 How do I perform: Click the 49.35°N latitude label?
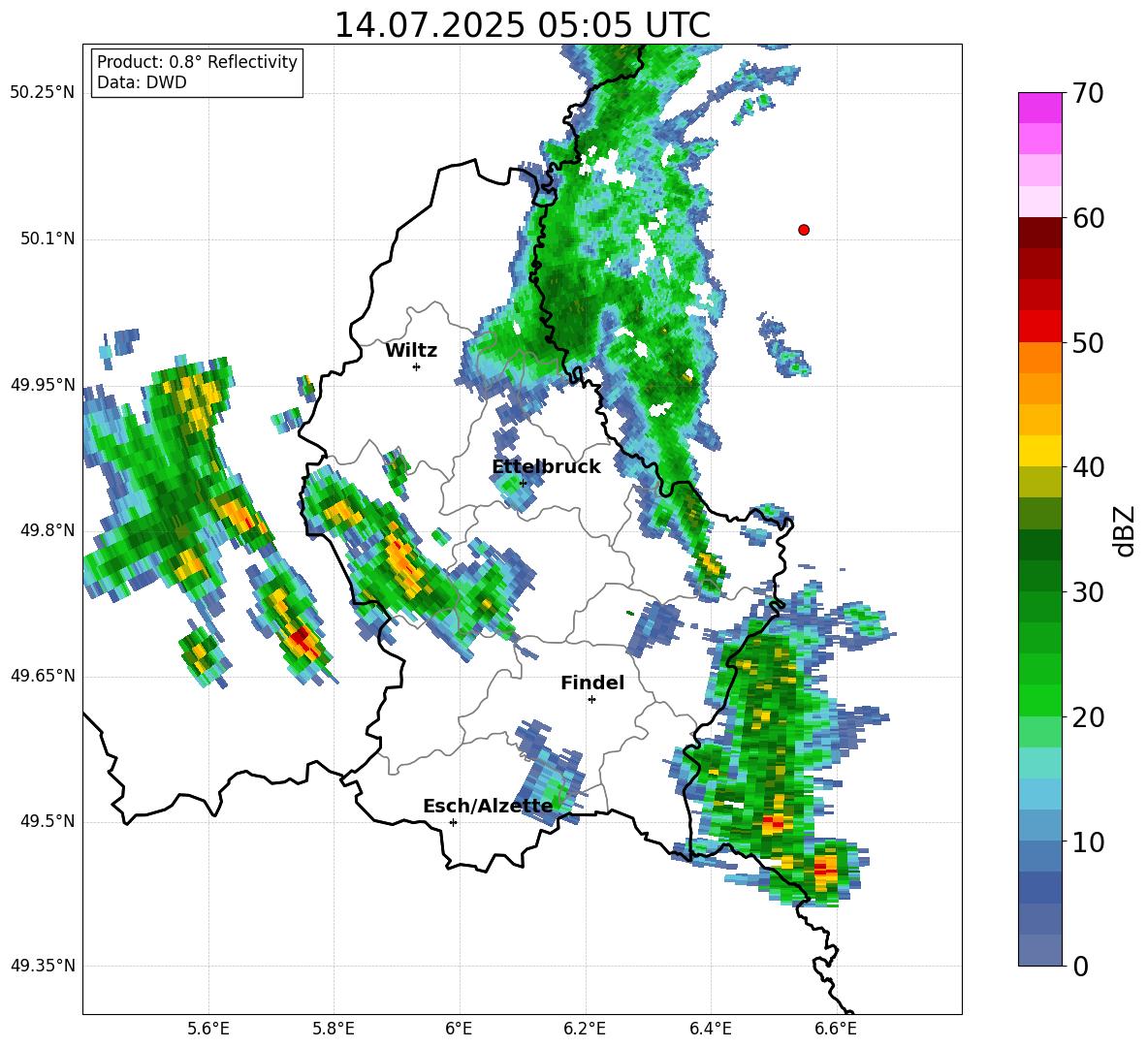click(43, 966)
